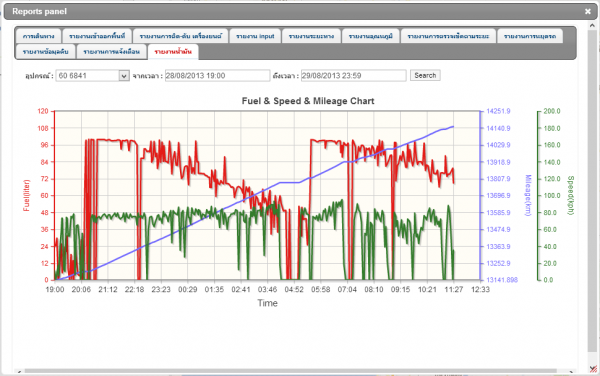The height and width of the screenshot is (376, 600).
Task: Switch to รายงานอุณหภูมิ tab
Action: pos(370,36)
